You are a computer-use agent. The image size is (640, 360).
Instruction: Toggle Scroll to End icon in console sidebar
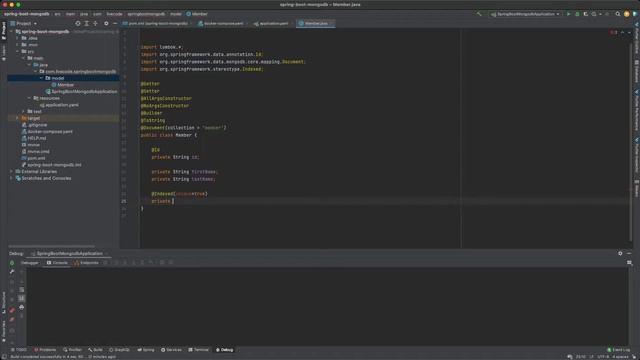(x=22, y=298)
